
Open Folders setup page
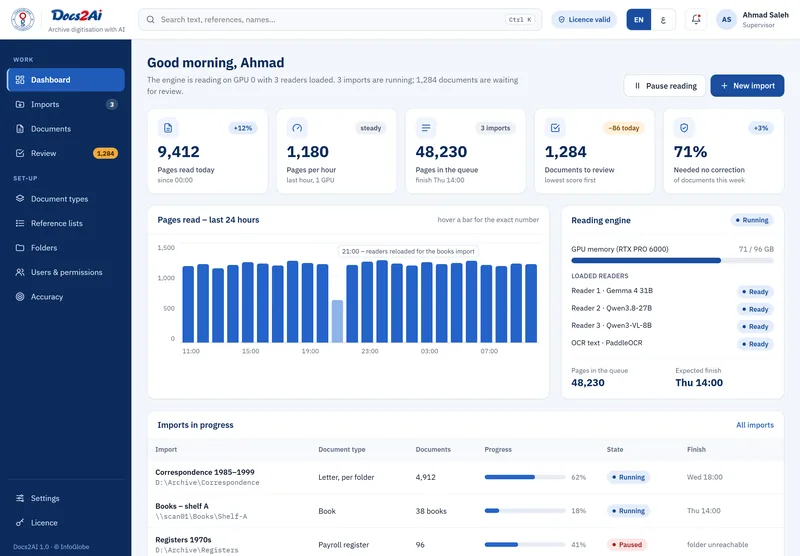click(66, 247)
